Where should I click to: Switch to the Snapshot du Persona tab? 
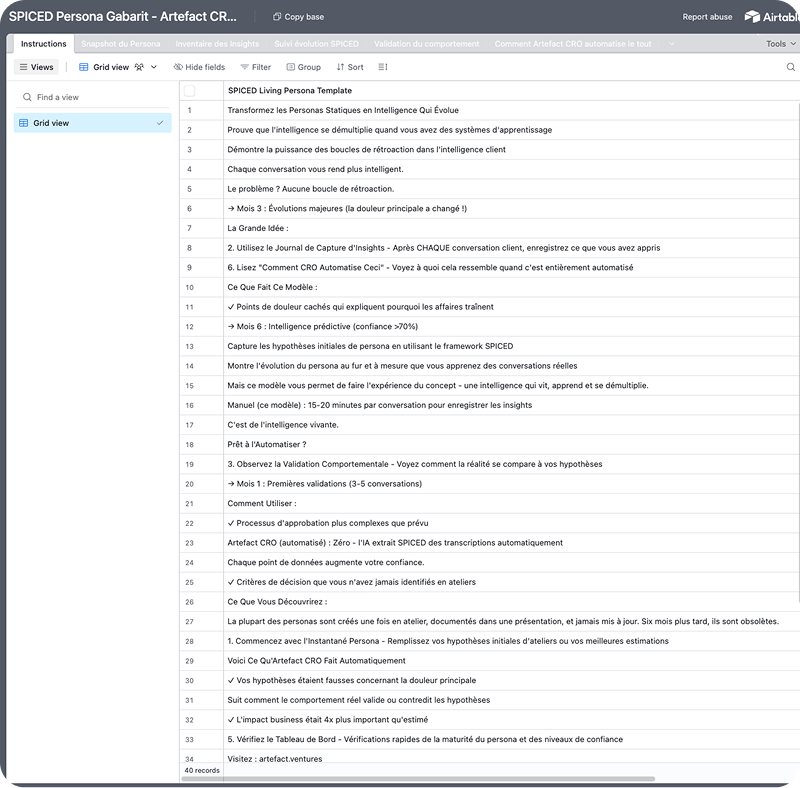[x=120, y=44]
